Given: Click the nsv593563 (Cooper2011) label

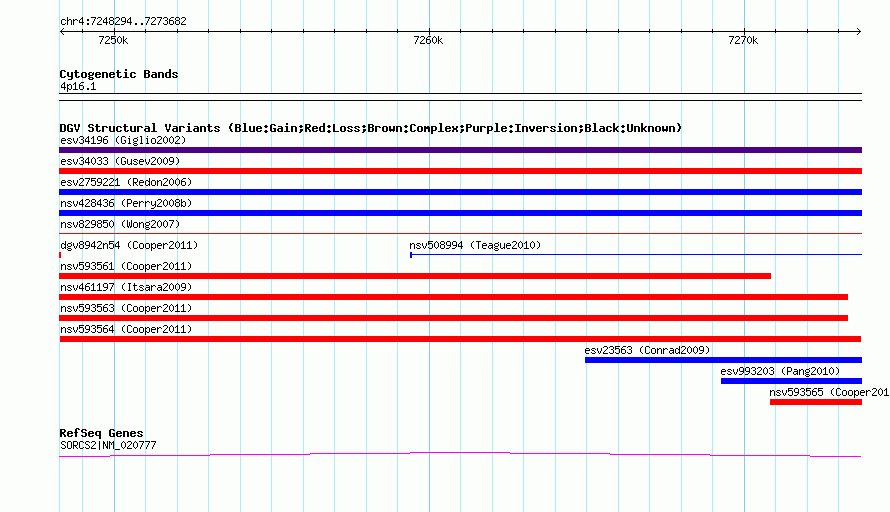Looking at the screenshot, I should click(x=126, y=308).
